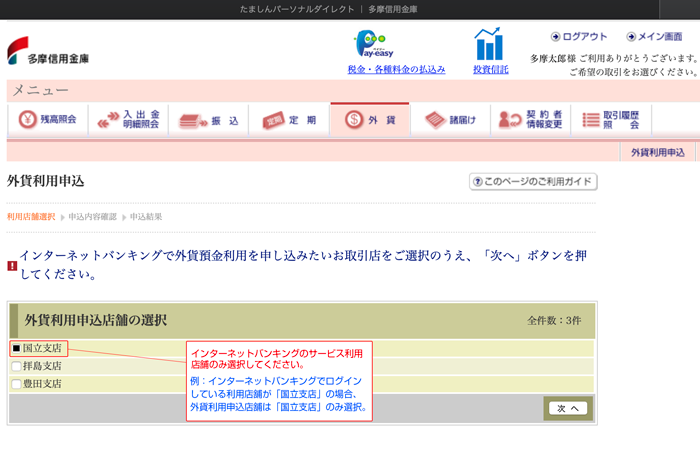
Task: Click the 税金・各種料金の払込み link
Action: [396, 69]
